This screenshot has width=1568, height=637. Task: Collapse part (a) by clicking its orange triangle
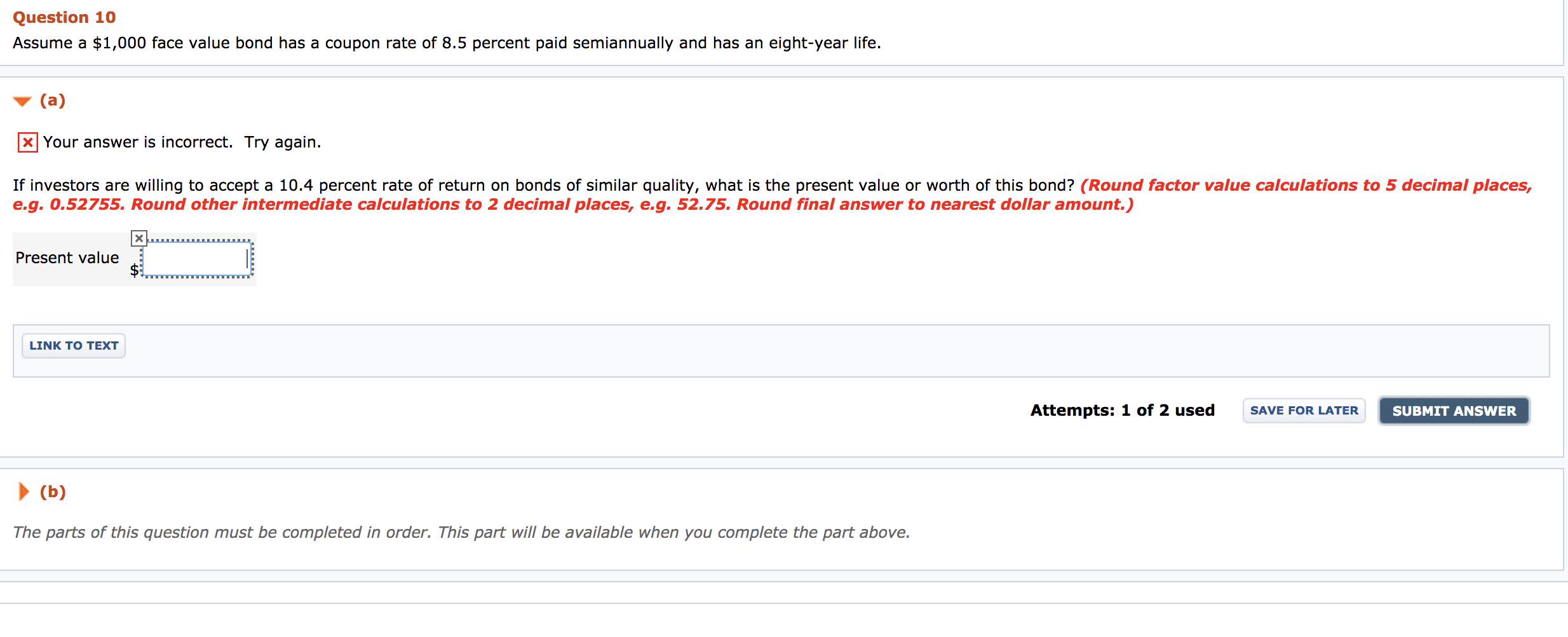(x=21, y=100)
